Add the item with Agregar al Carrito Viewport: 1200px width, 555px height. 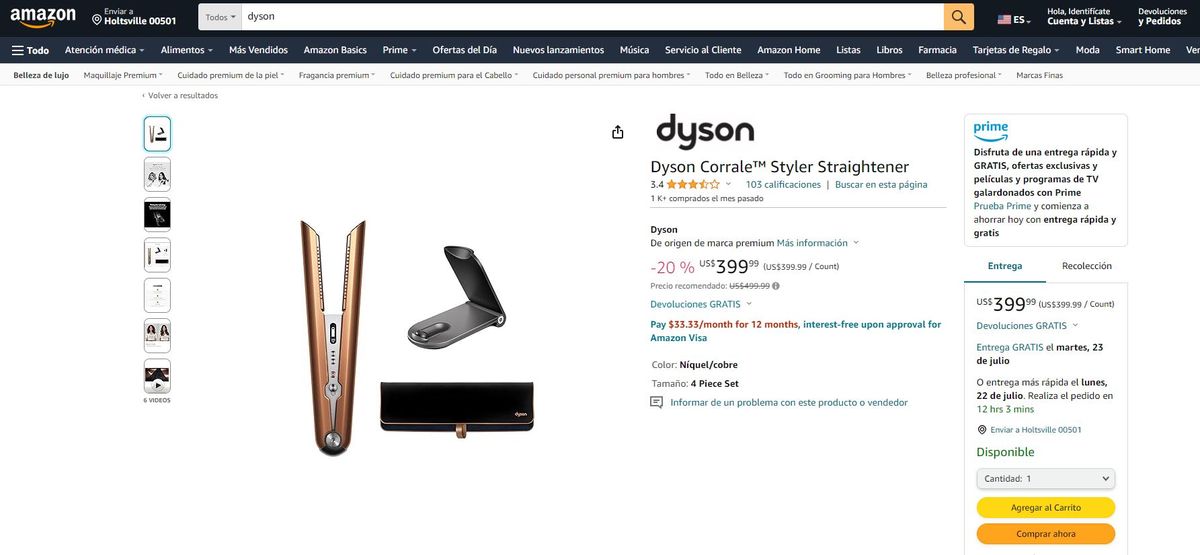[x=1045, y=508]
